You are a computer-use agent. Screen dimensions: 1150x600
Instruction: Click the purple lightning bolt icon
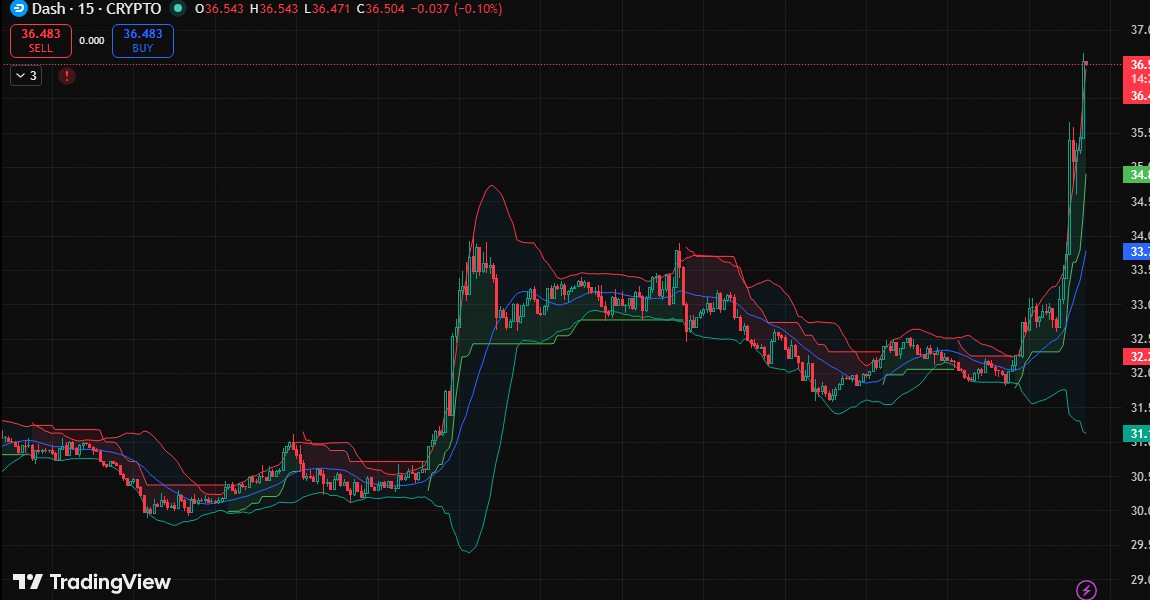pyautogui.click(x=1086, y=589)
